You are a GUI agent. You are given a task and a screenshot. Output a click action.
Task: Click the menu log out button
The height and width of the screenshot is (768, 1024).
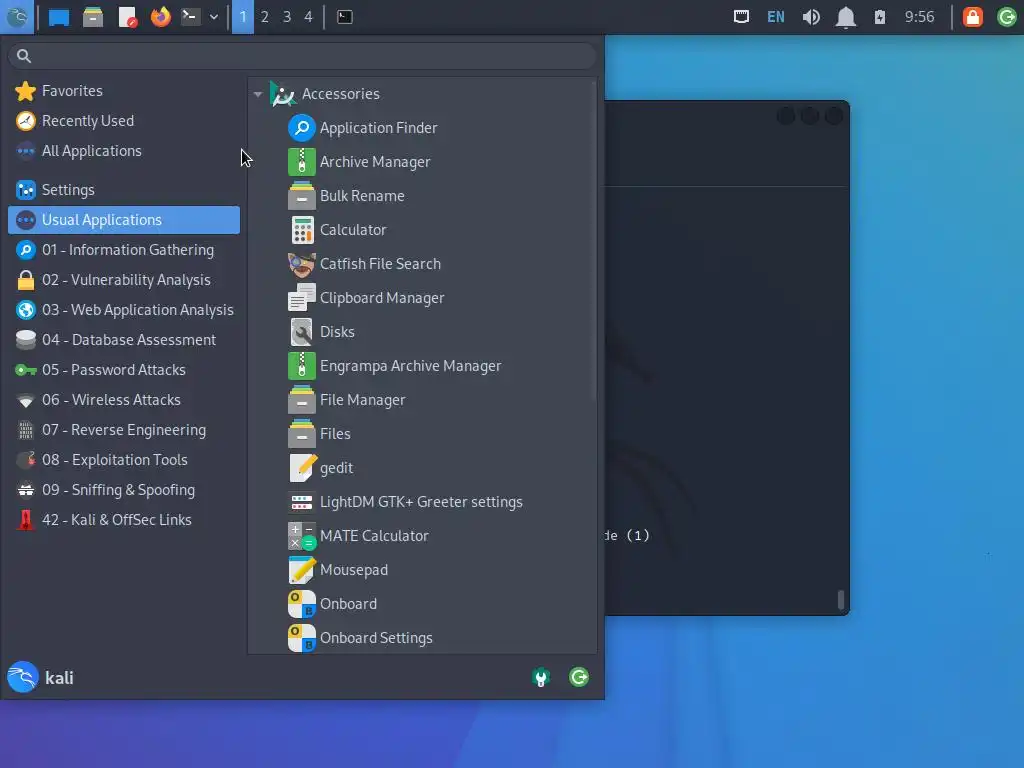[x=579, y=677]
